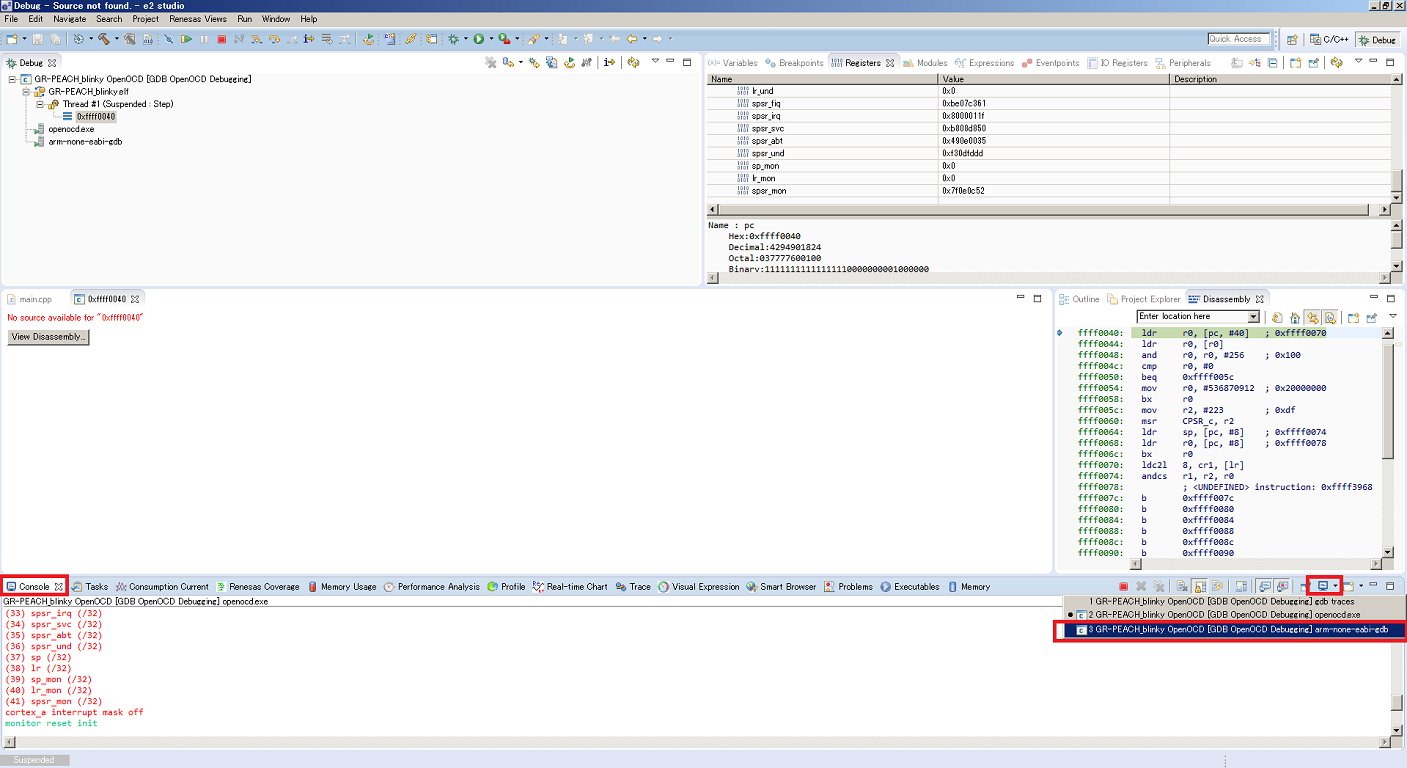This screenshot has height=768, width=1407.
Task: Click Step Over in the main toolbar
Action: pos(274,39)
